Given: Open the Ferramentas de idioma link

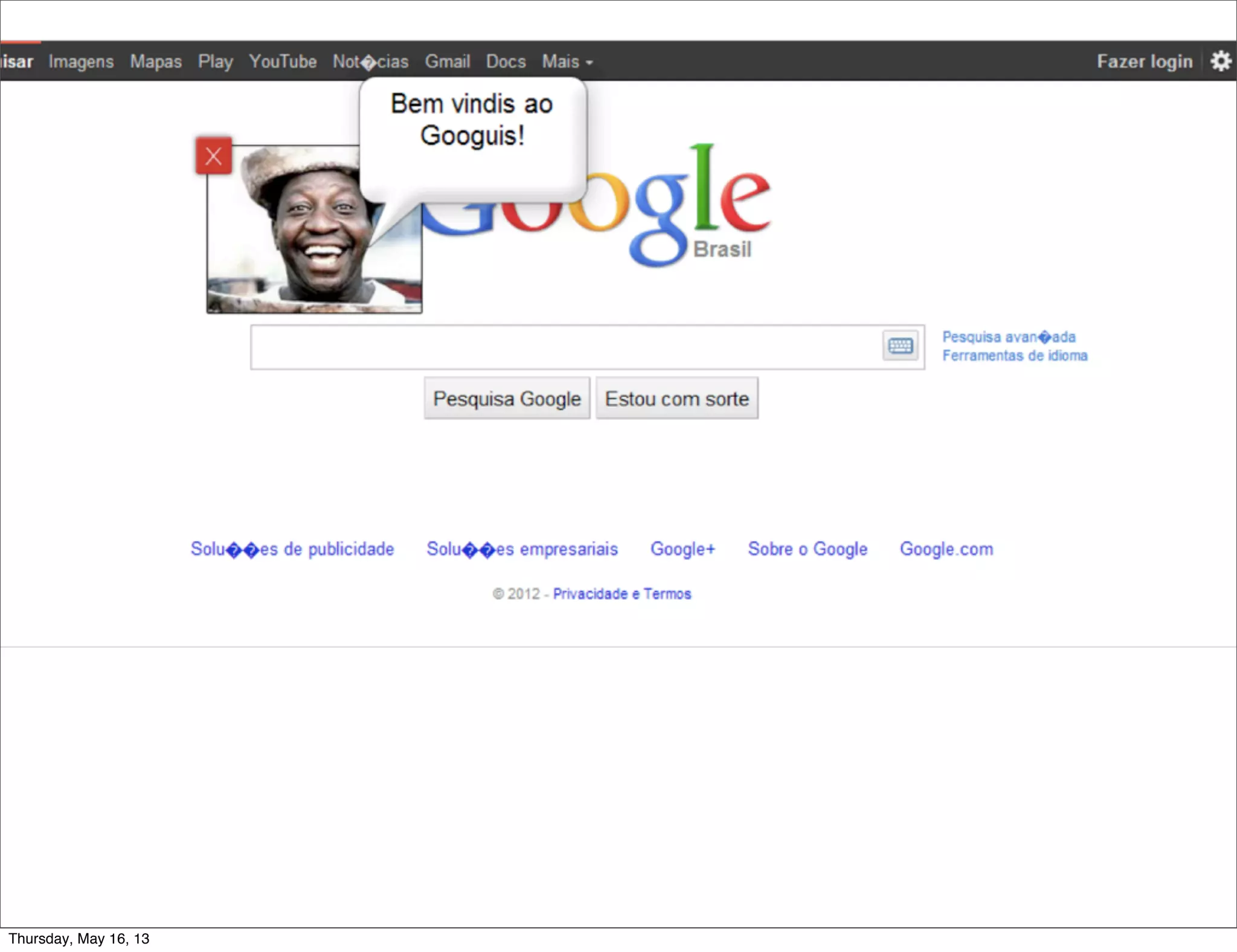Looking at the screenshot, I should [x=1015, y=356].
